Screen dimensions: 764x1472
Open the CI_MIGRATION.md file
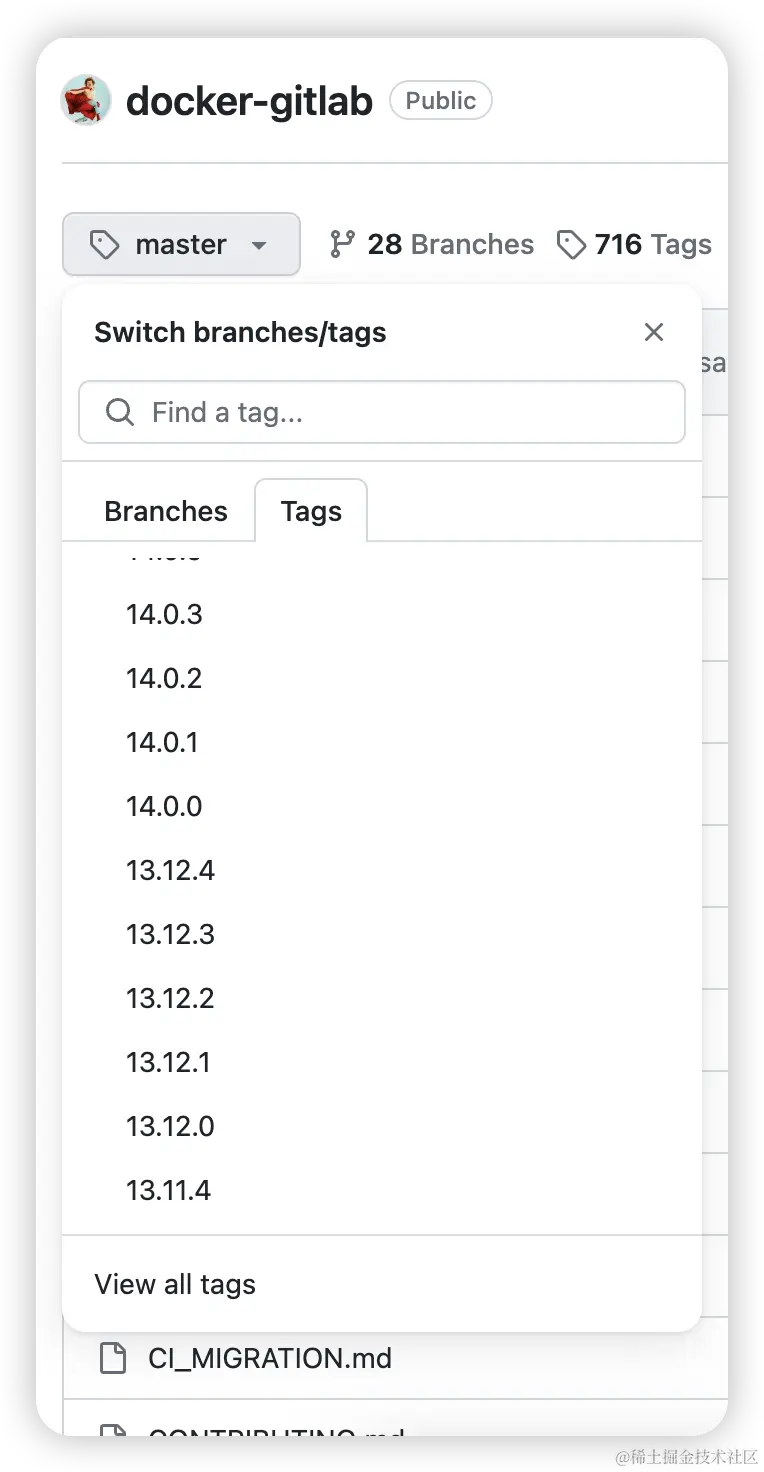coord(270,1358)
